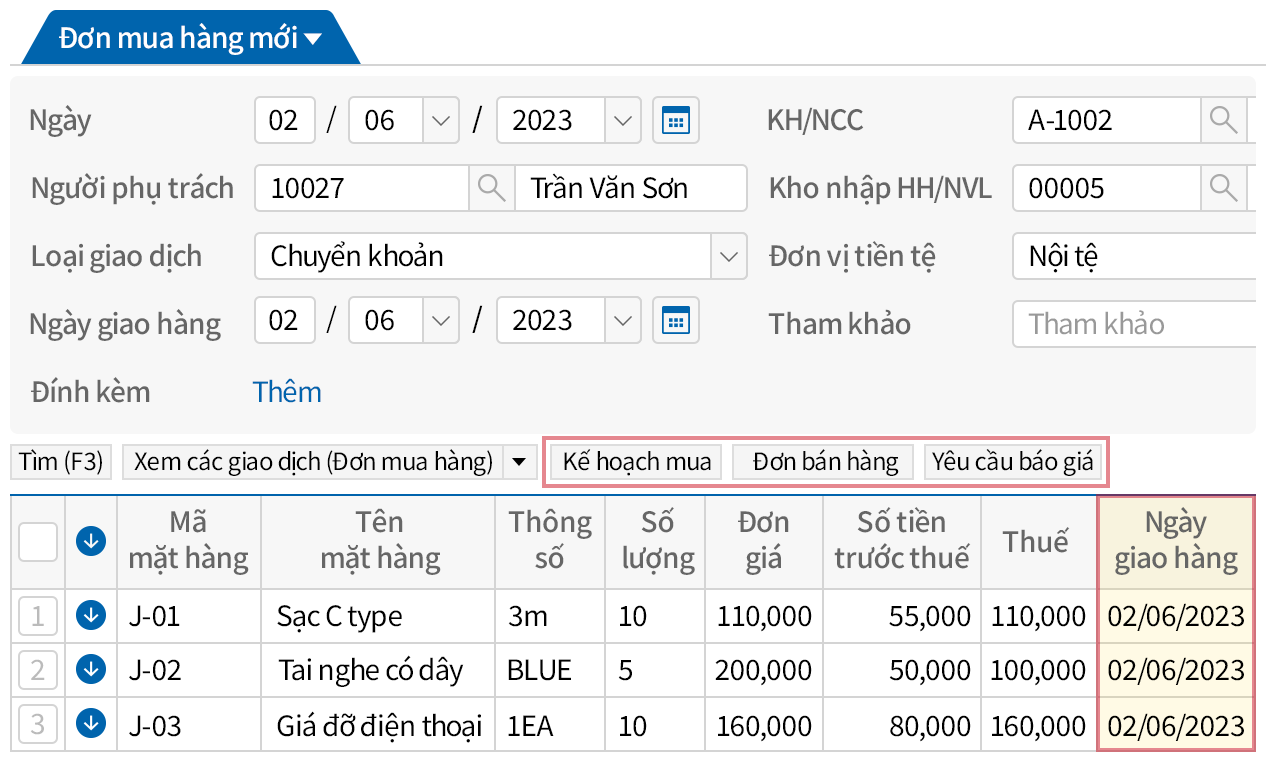1266x762 pixels.
Task: Click Yêu cầu báo giá button
Action: pyautogui.click(x=1012, y=462)
